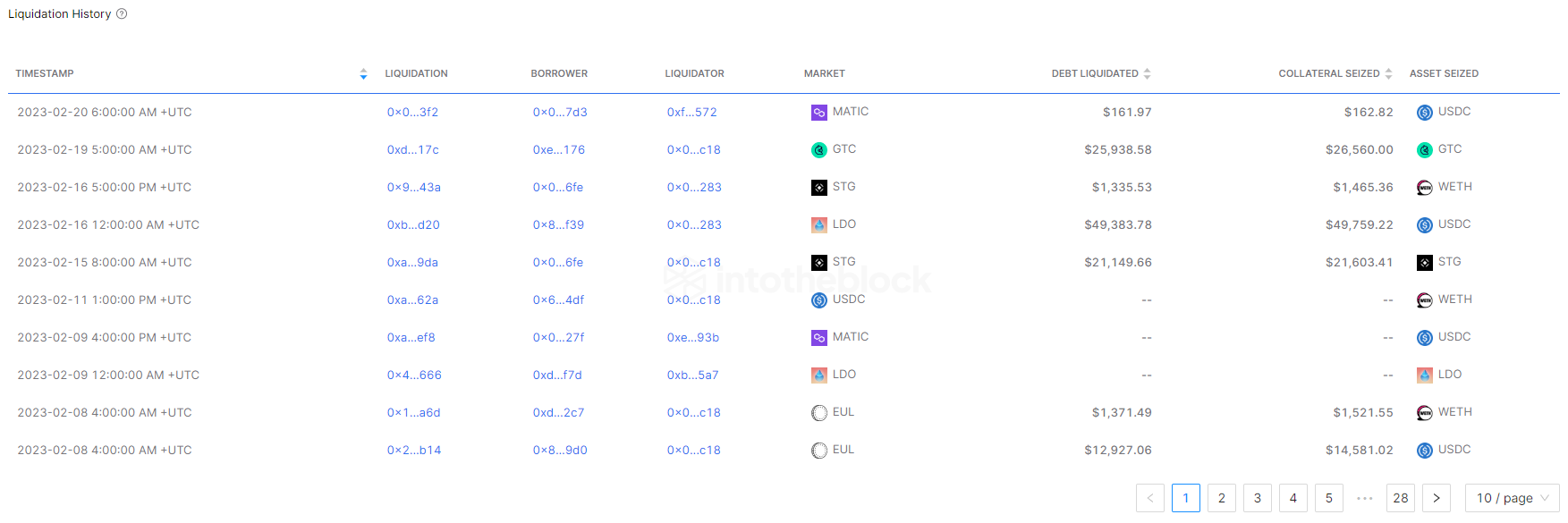The width and height of the screenshot is (1568, 523).
Task: Sort by Collateral Seized column
Action: pos(1388,74)
